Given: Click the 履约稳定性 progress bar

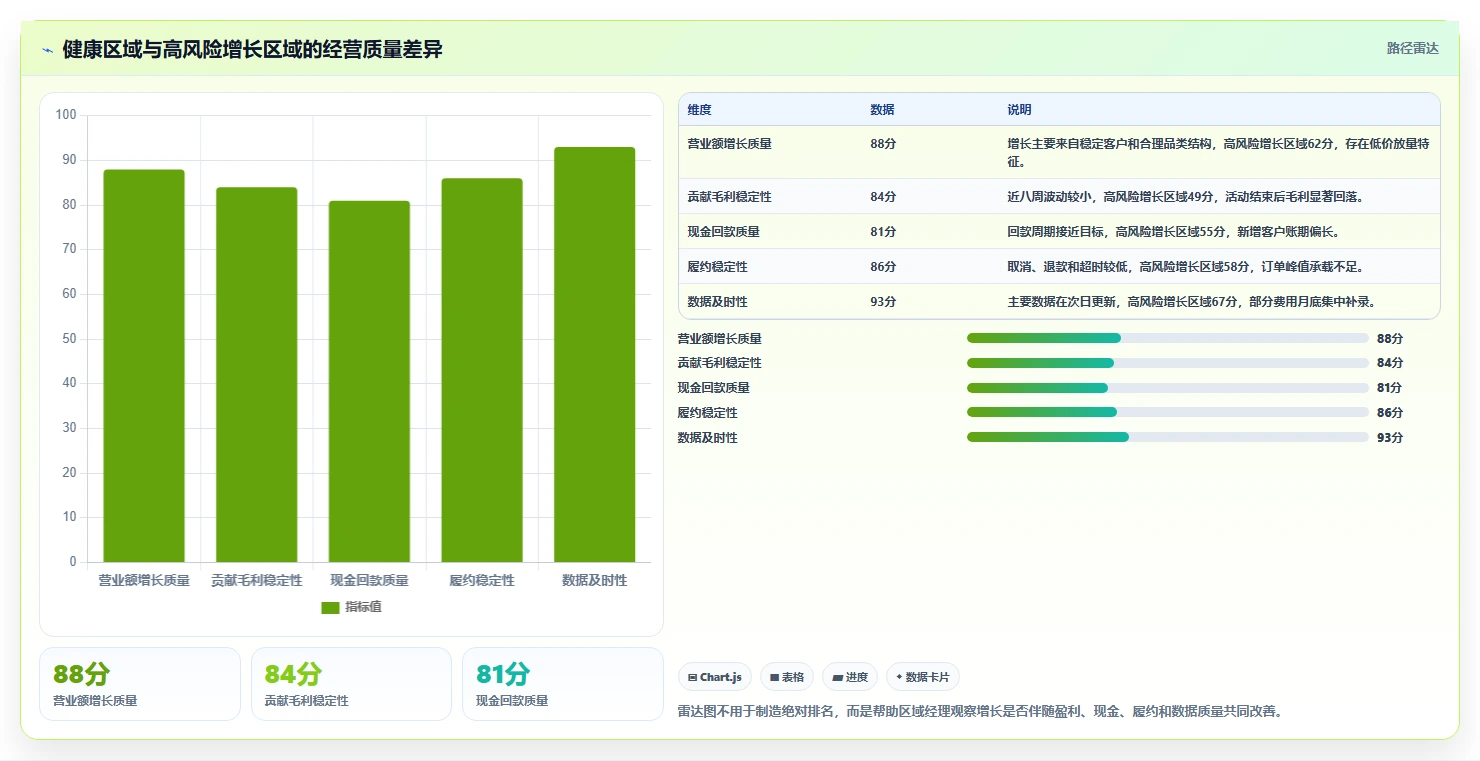Looking at the screenshot, I should (1167, 412).
